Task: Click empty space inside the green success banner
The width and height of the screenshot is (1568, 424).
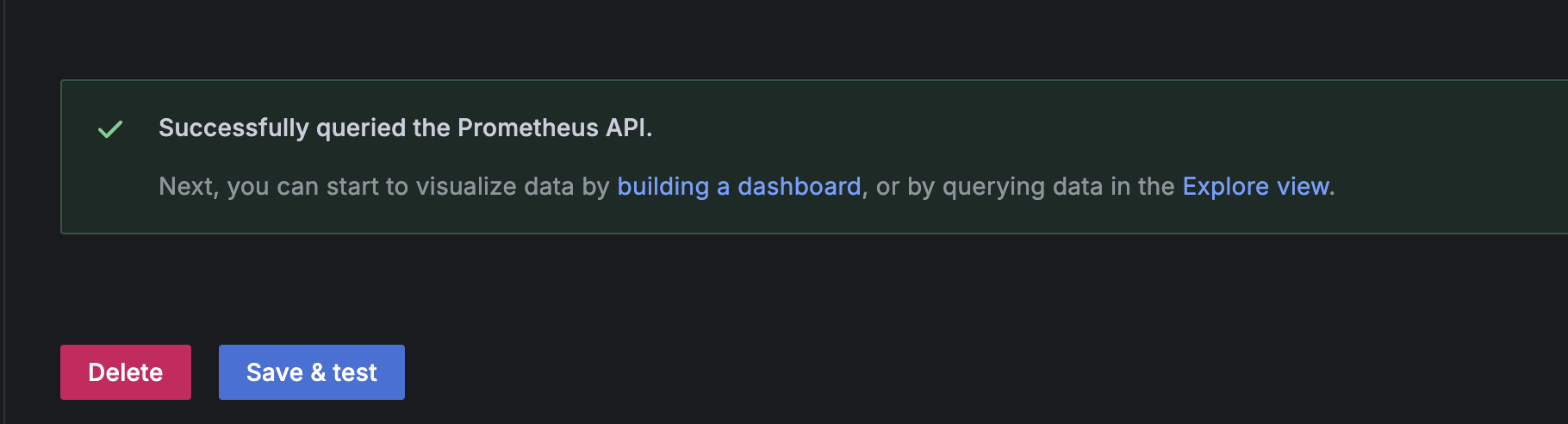Action: click(x=1034, y=129)
